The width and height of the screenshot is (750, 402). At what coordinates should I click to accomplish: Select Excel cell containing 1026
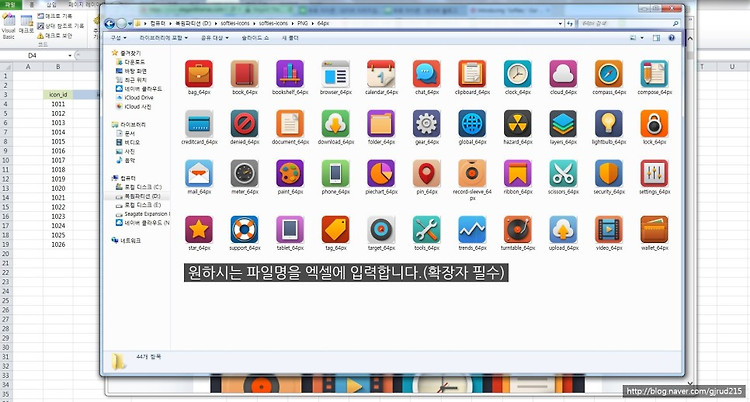coord(58,245)
